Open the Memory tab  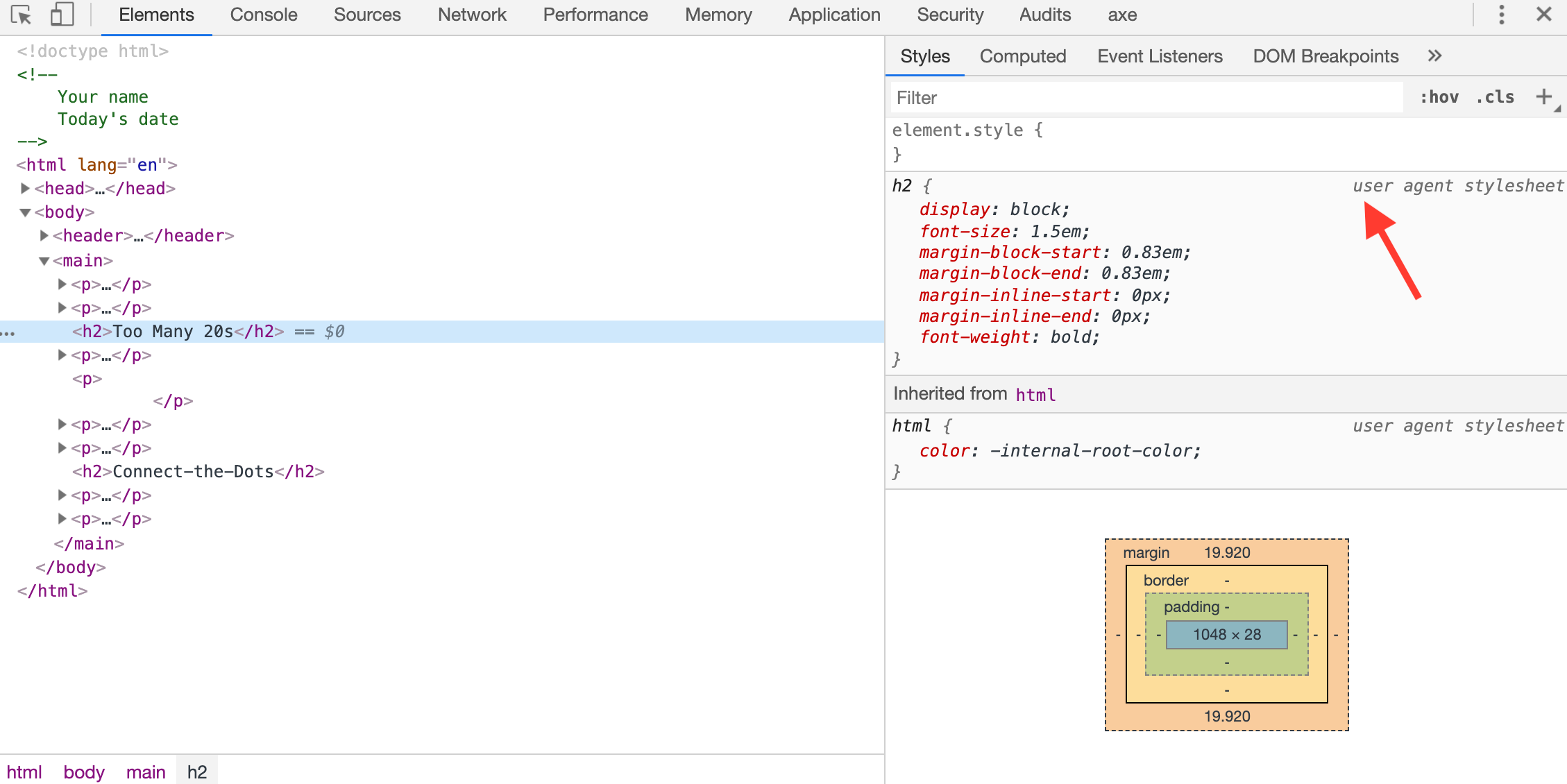pos(718,15)
